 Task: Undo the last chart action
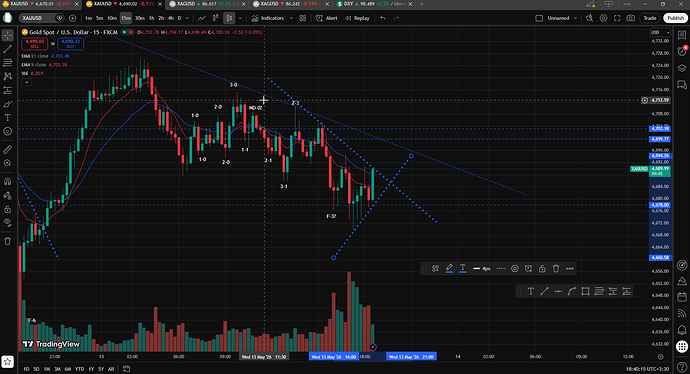tap(383, 18)
